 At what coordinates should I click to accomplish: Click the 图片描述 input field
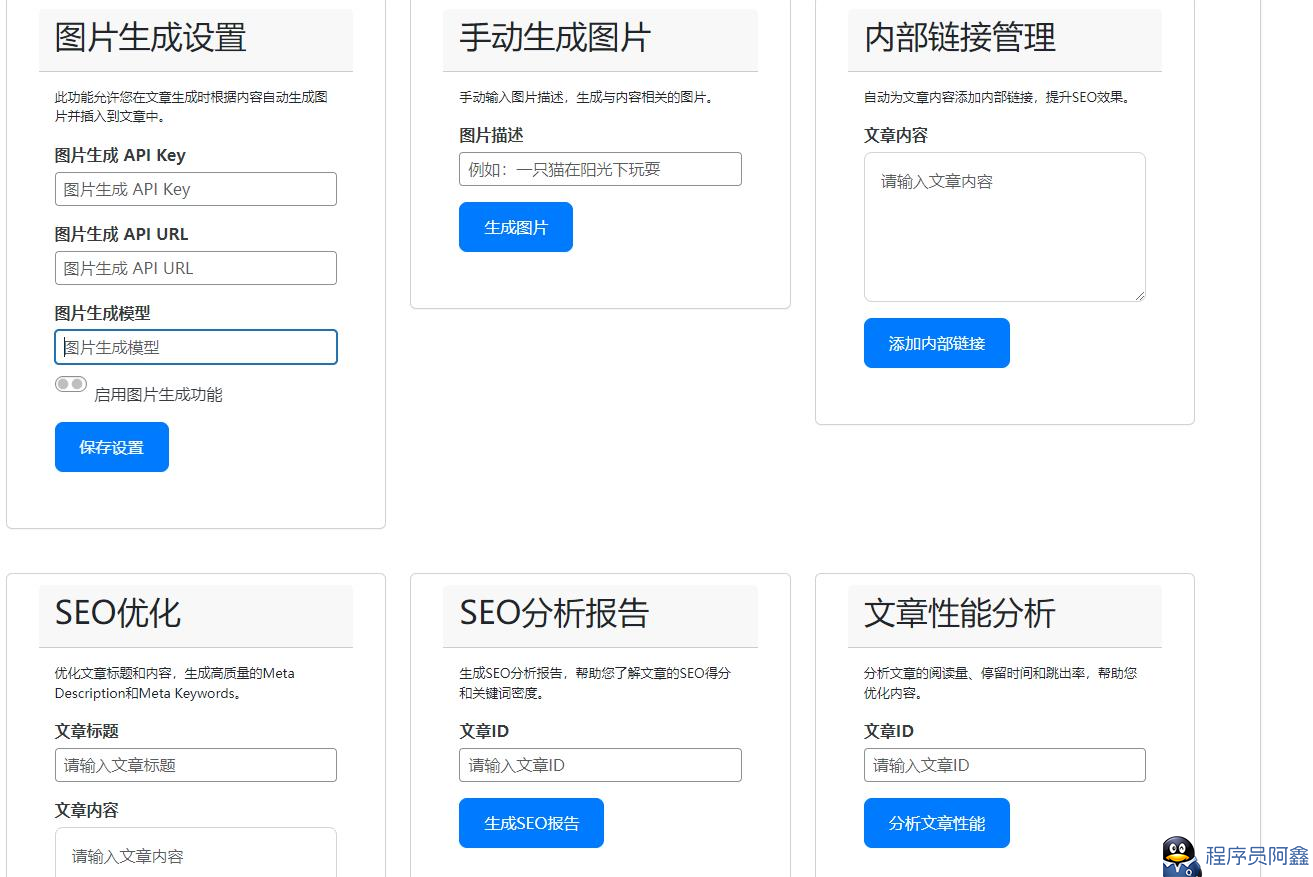coord(600,169)
